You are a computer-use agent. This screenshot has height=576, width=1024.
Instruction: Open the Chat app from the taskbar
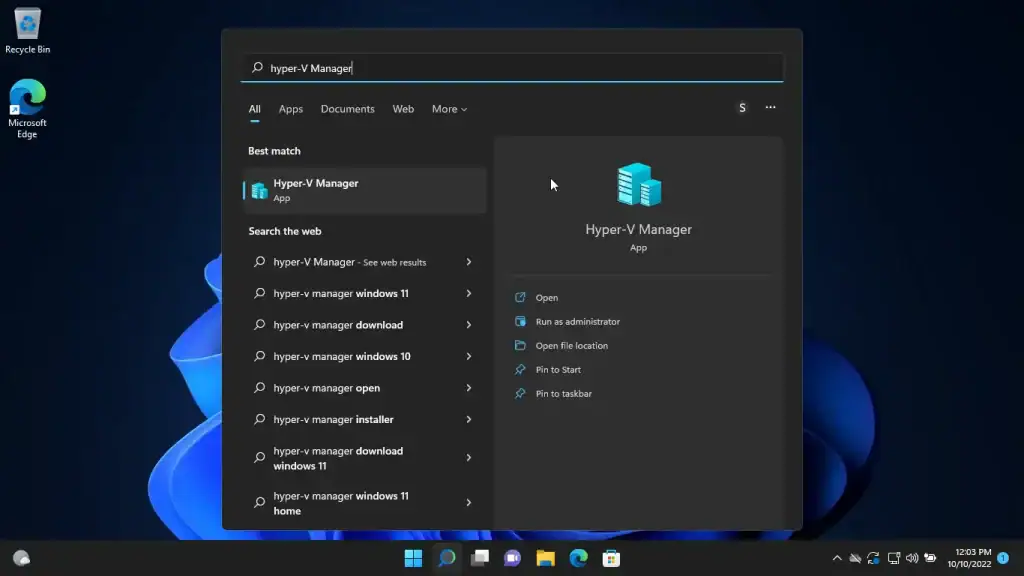click(511, 558)
